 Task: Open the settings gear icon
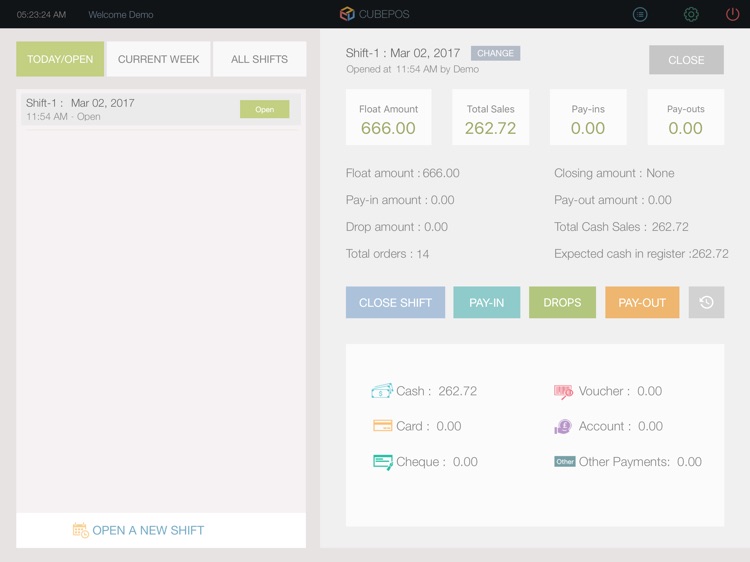pyautogui.click(x=691, y=14)
